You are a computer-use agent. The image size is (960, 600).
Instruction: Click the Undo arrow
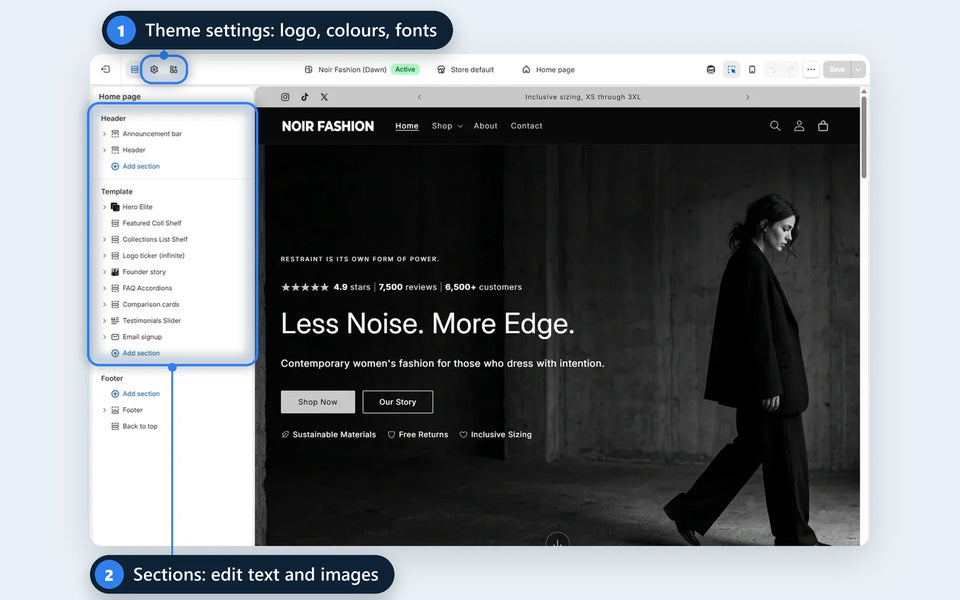[x=772, y=70]
